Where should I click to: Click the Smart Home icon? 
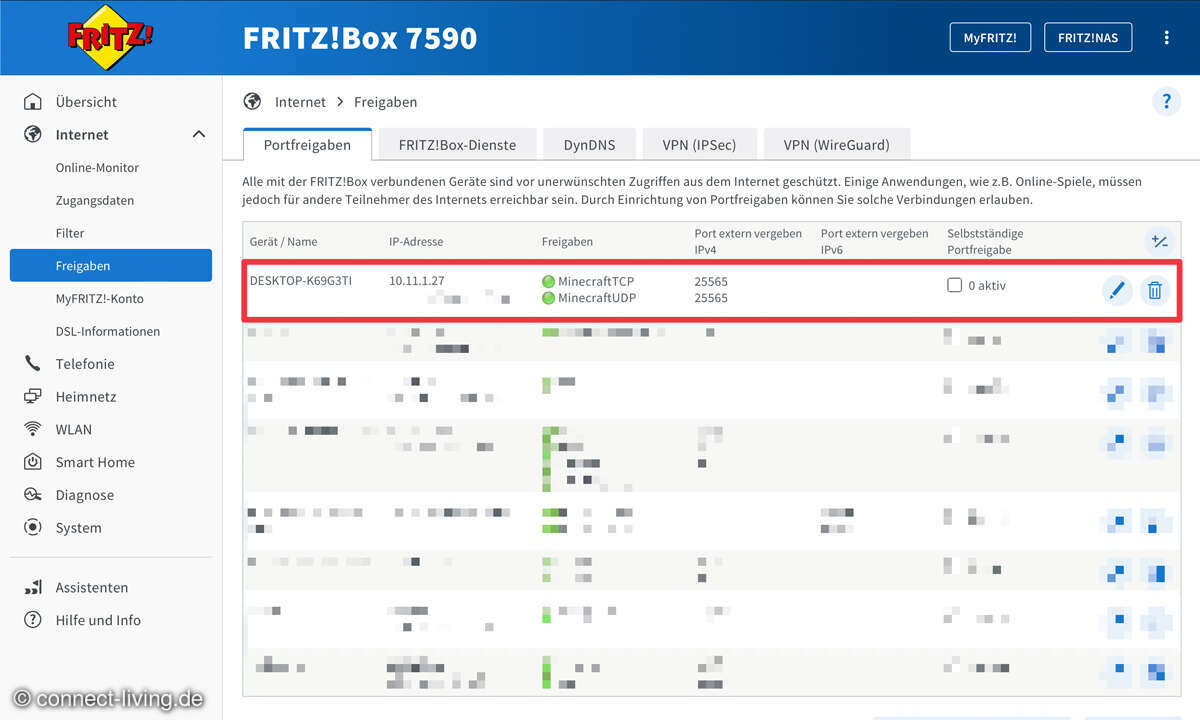pos(33,462)
